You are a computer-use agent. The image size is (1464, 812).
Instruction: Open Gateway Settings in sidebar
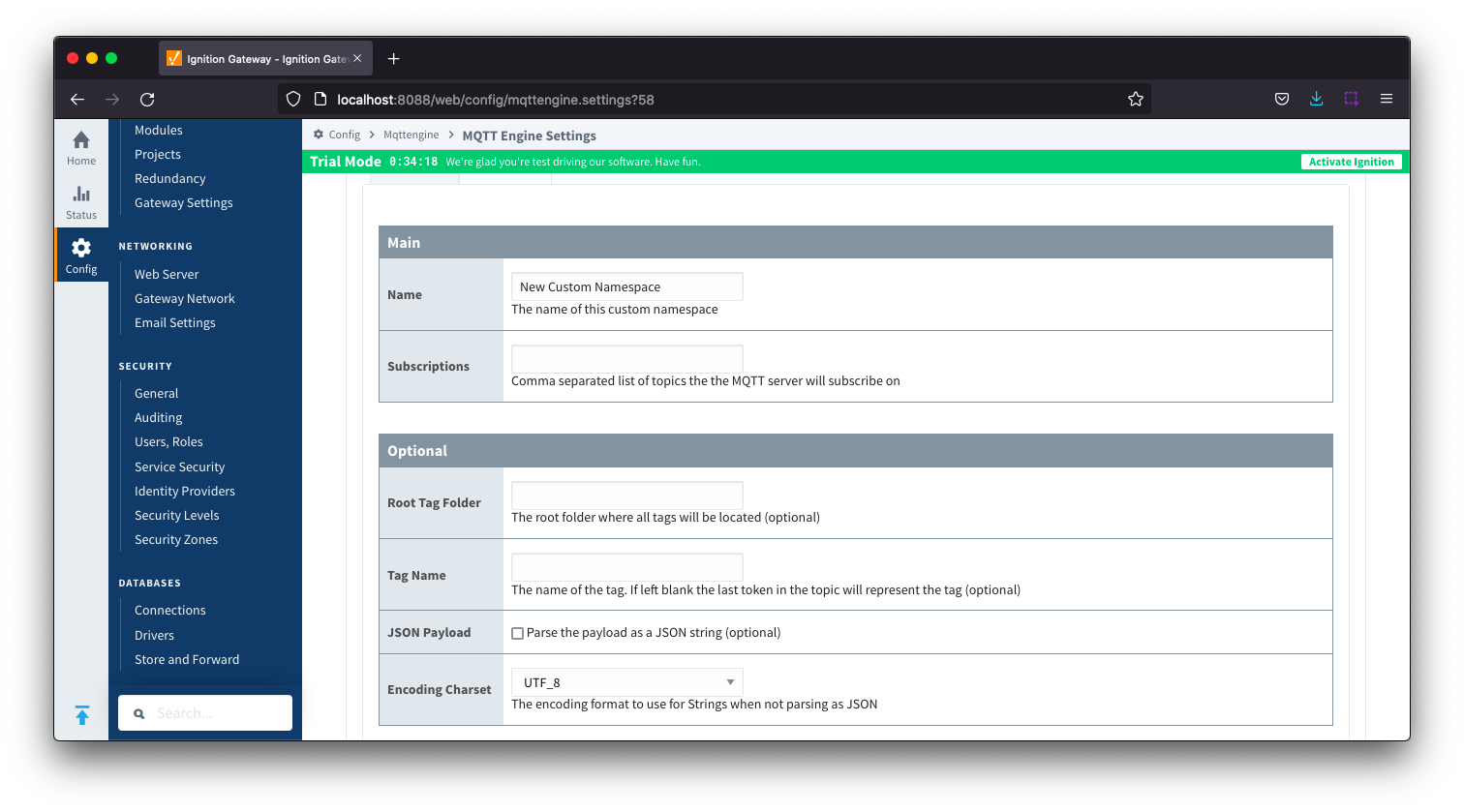click(x=184, y=202)
